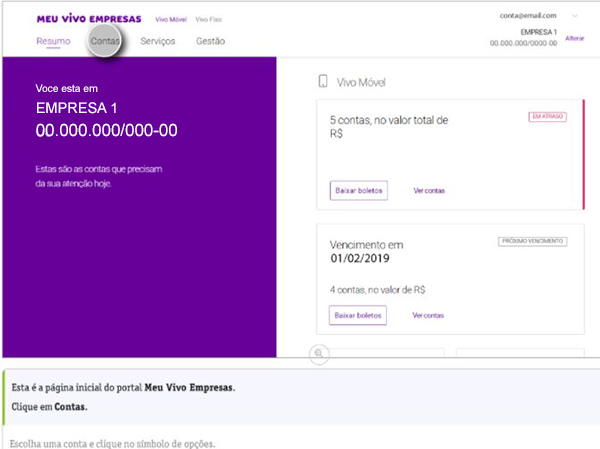Click "EMPRESA 1" in the top-right header
This screenshot has width=600, height=449.
click(x=538, y=32)
